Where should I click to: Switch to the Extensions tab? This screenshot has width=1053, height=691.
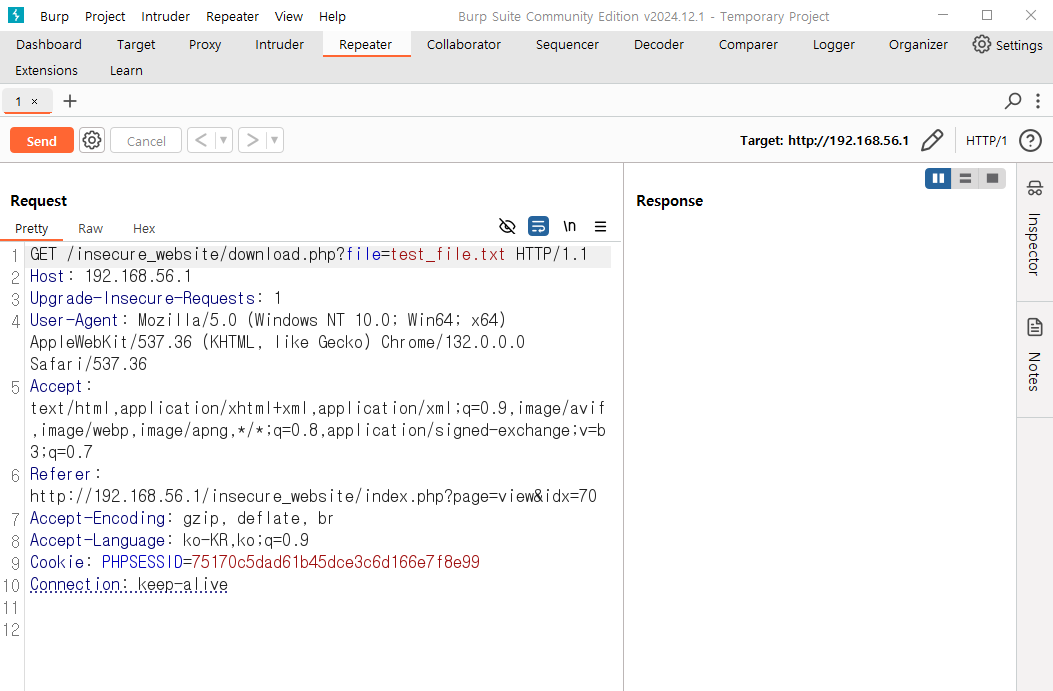coord(46,71)
